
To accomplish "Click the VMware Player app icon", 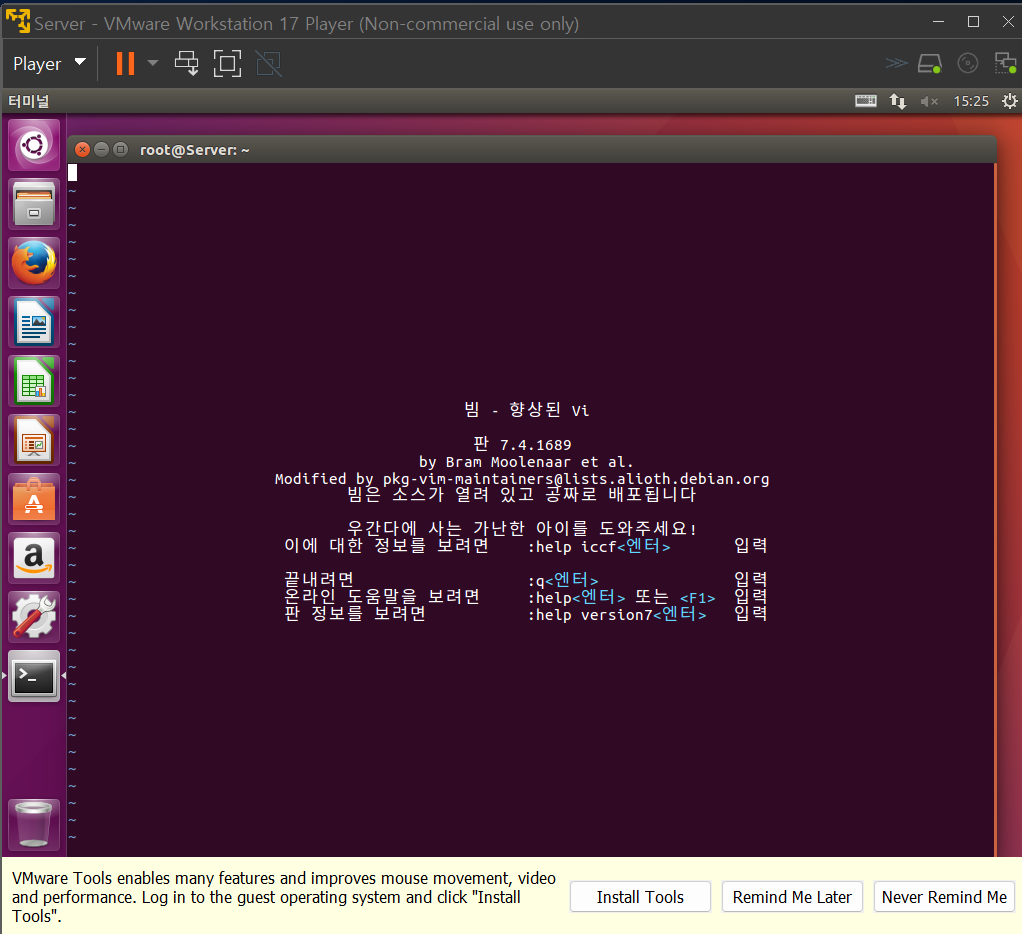I will click(18, 22).
